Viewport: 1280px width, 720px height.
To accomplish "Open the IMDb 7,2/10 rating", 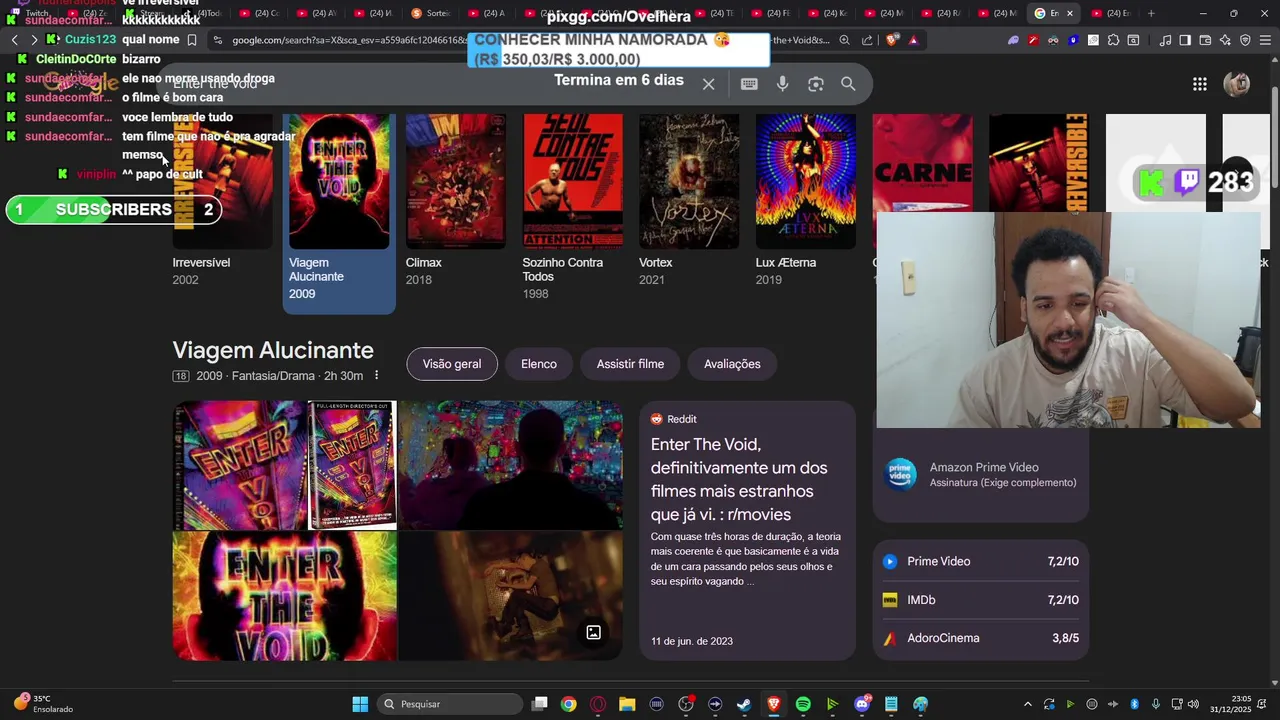I will (981, 600).
